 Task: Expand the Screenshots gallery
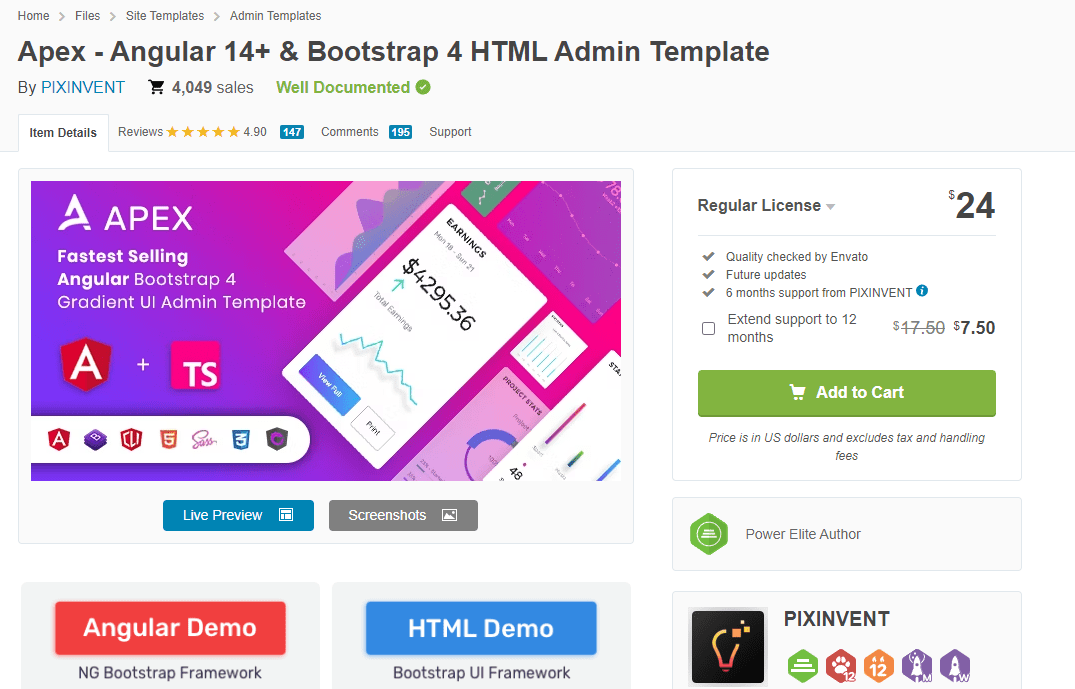click(x=403, y=516)
